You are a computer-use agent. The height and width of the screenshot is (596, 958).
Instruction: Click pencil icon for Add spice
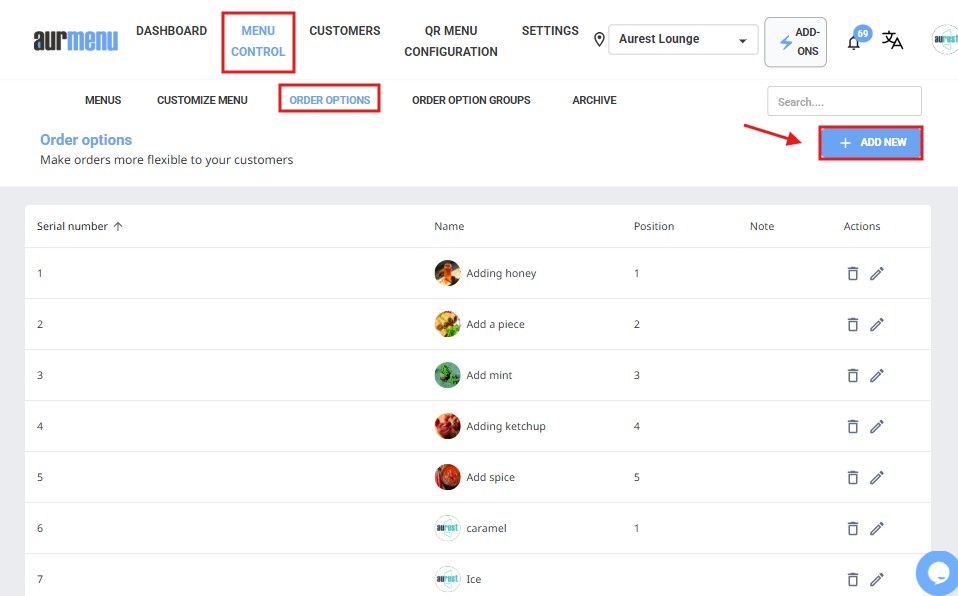click(x=877, y=477)
